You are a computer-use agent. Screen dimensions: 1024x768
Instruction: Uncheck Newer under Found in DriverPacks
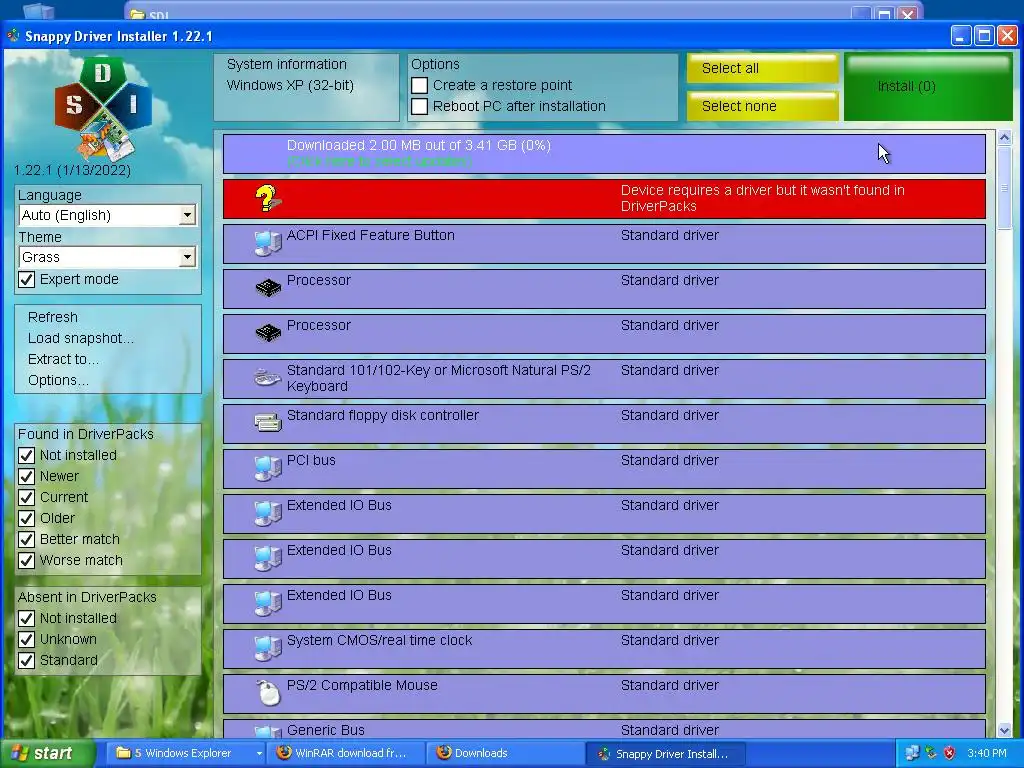pos(27,477)
